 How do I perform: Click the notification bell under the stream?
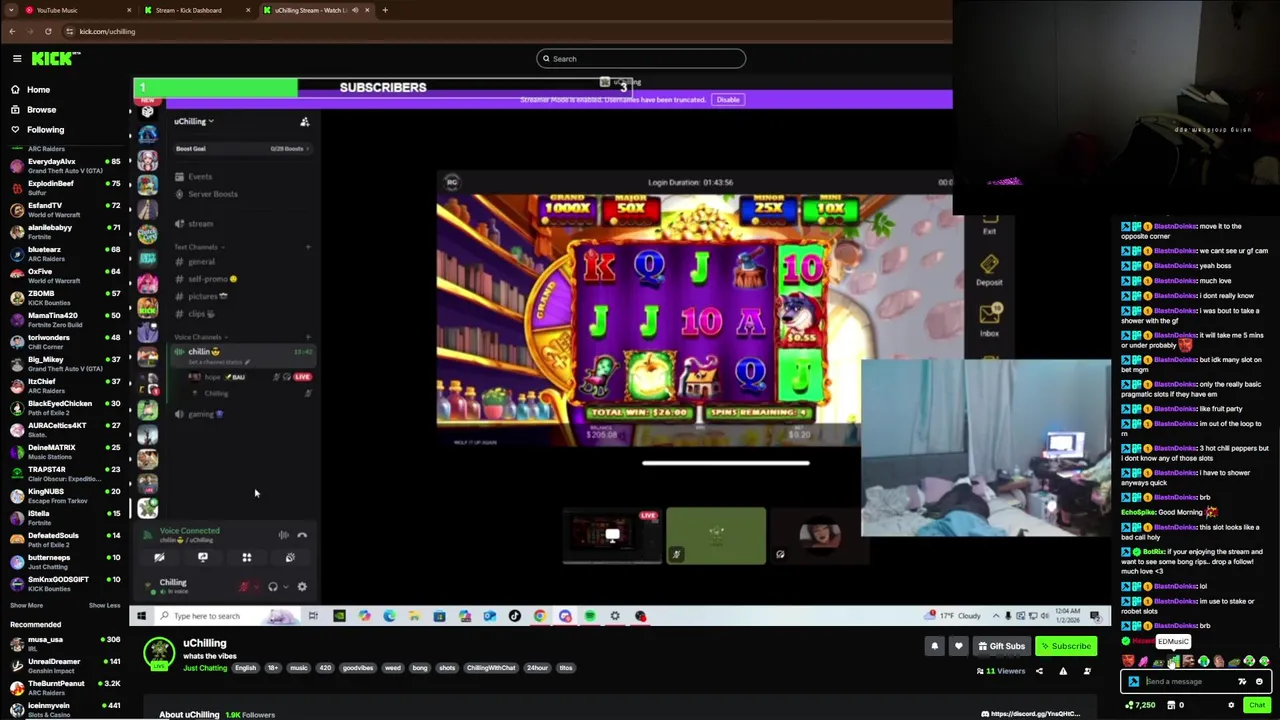pos(935,646)
